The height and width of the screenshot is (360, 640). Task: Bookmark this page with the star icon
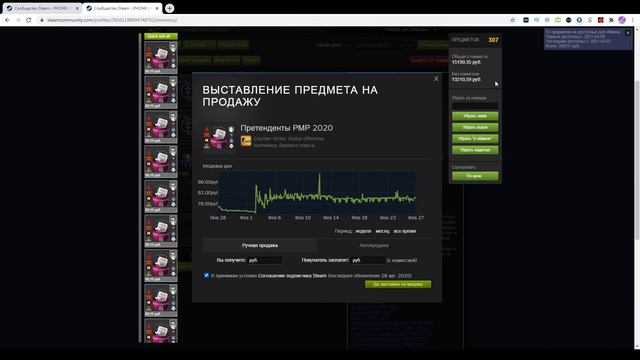click(x=513, y=20)
